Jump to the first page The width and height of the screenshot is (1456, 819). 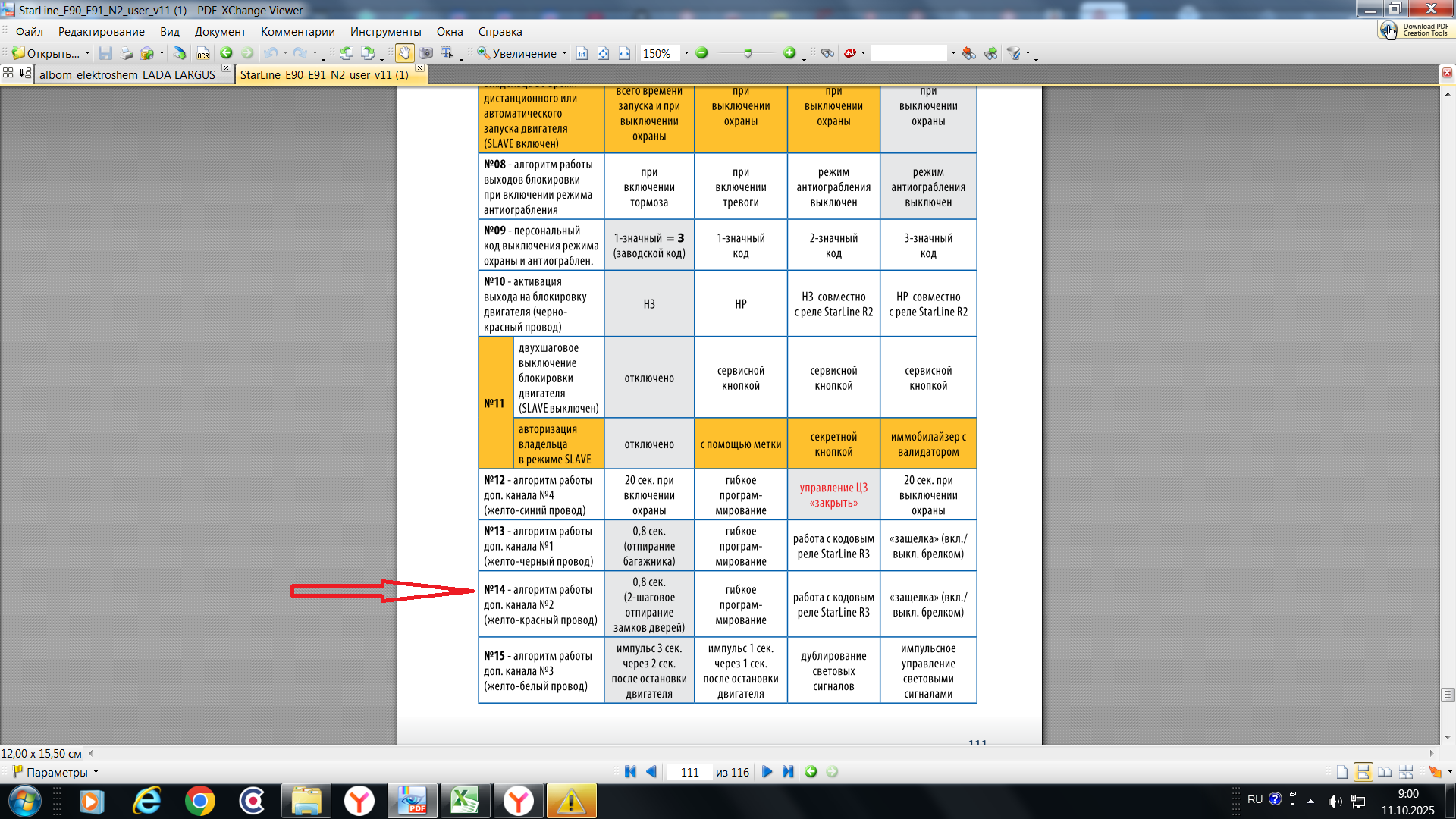(630, 772)
